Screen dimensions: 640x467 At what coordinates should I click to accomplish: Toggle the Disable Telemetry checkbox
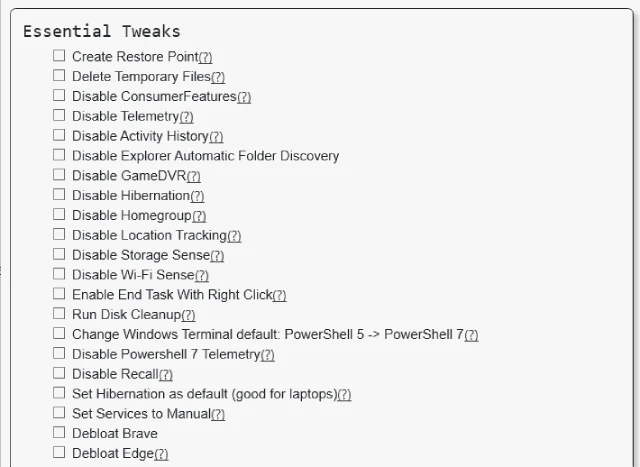[x=59, y=115]
